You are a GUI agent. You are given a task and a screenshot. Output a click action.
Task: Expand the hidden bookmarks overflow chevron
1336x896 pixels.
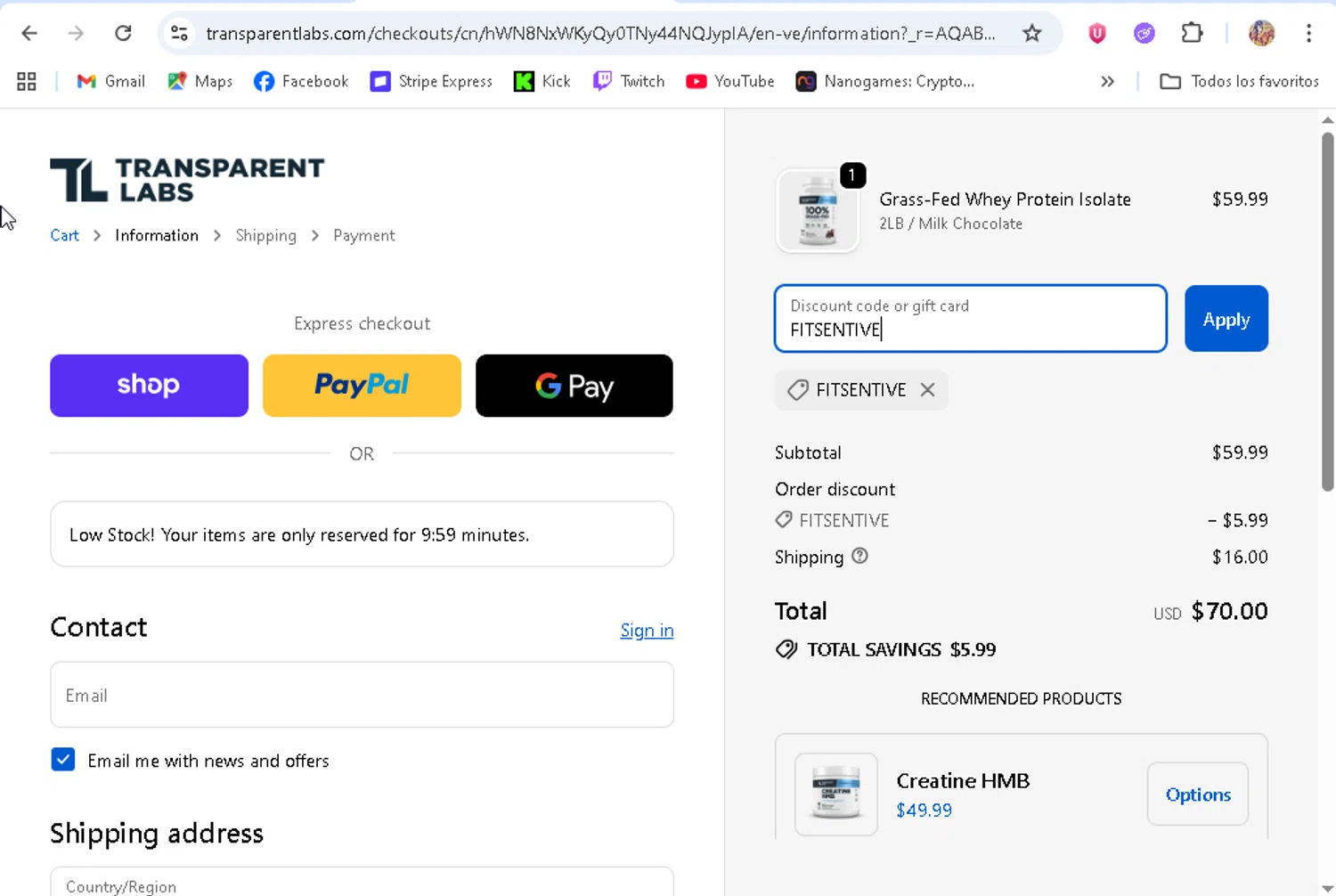tap(1107, 81)
